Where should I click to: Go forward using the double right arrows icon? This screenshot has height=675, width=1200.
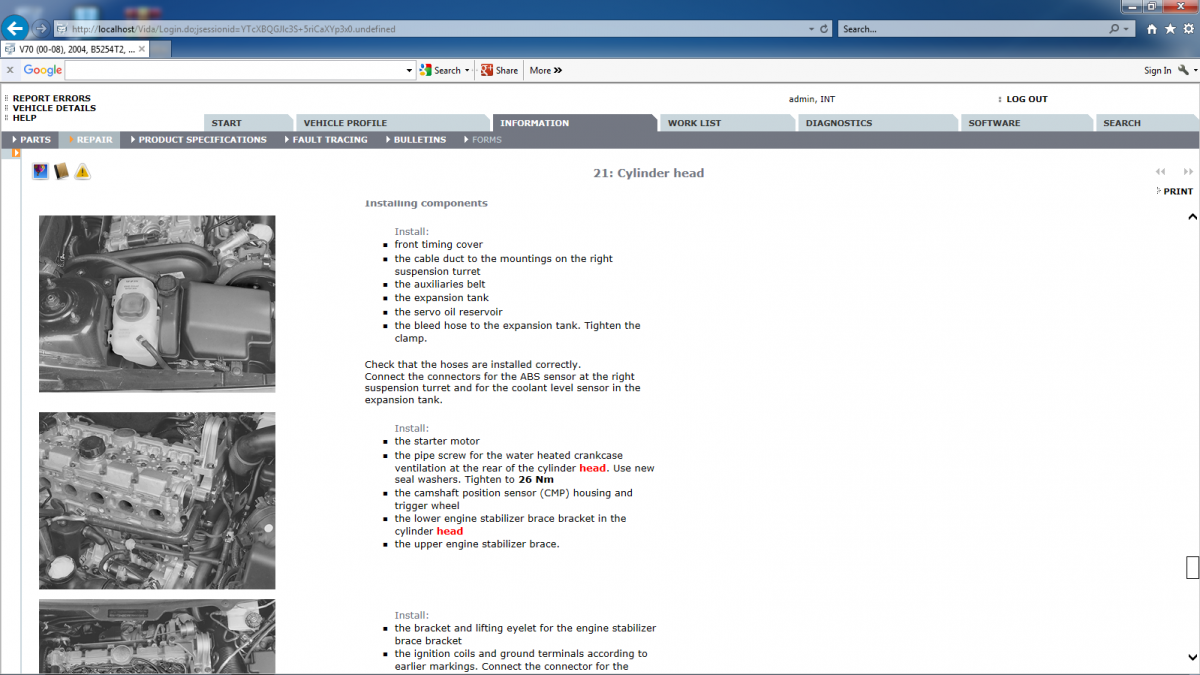pyautogui.click(x=1188, y=172)
